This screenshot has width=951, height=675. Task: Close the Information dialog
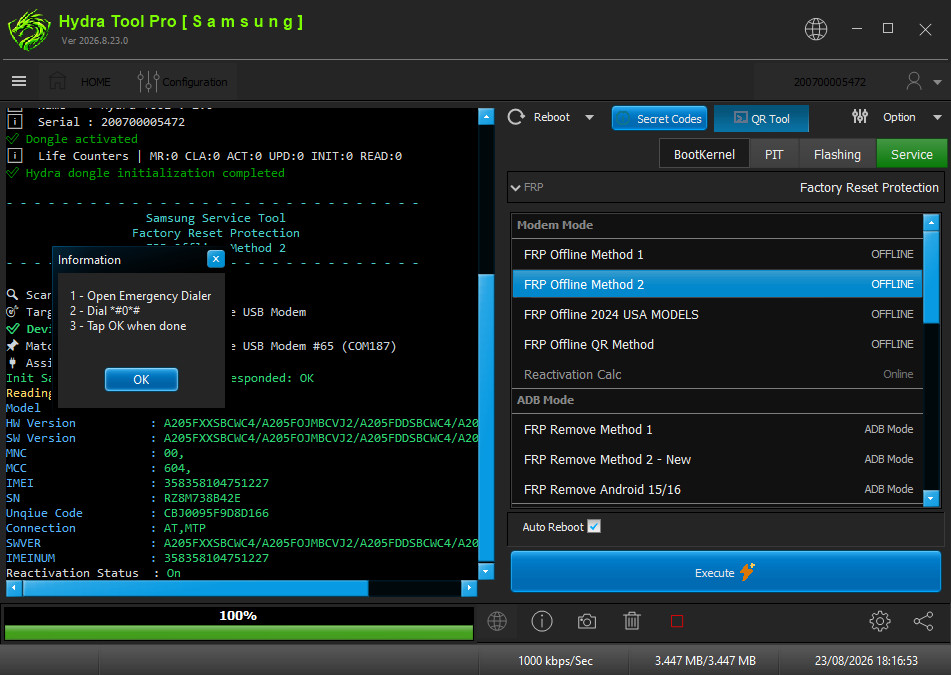coord(215,259)
